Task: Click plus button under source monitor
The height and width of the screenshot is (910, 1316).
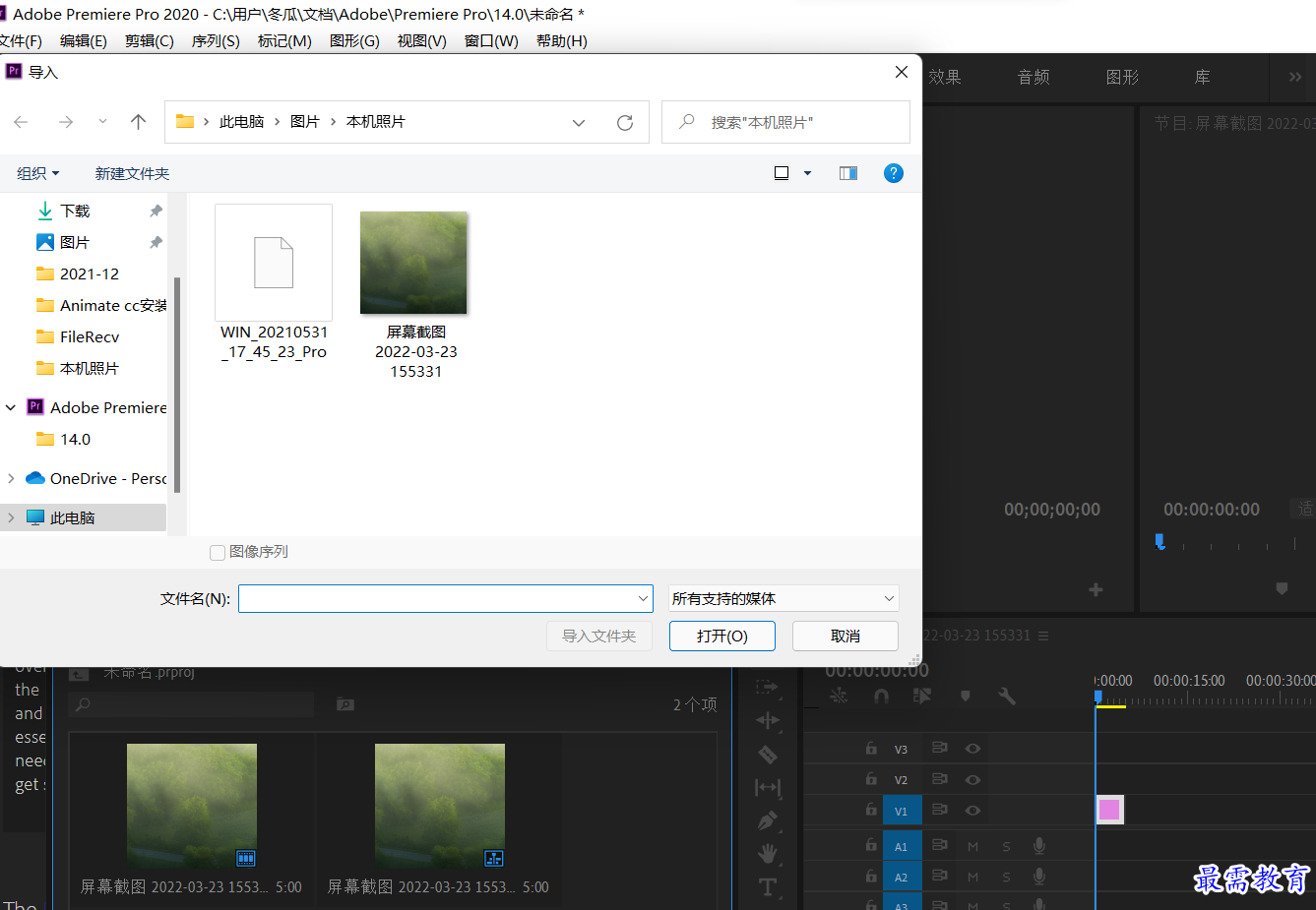Action: pos(1096,589)
